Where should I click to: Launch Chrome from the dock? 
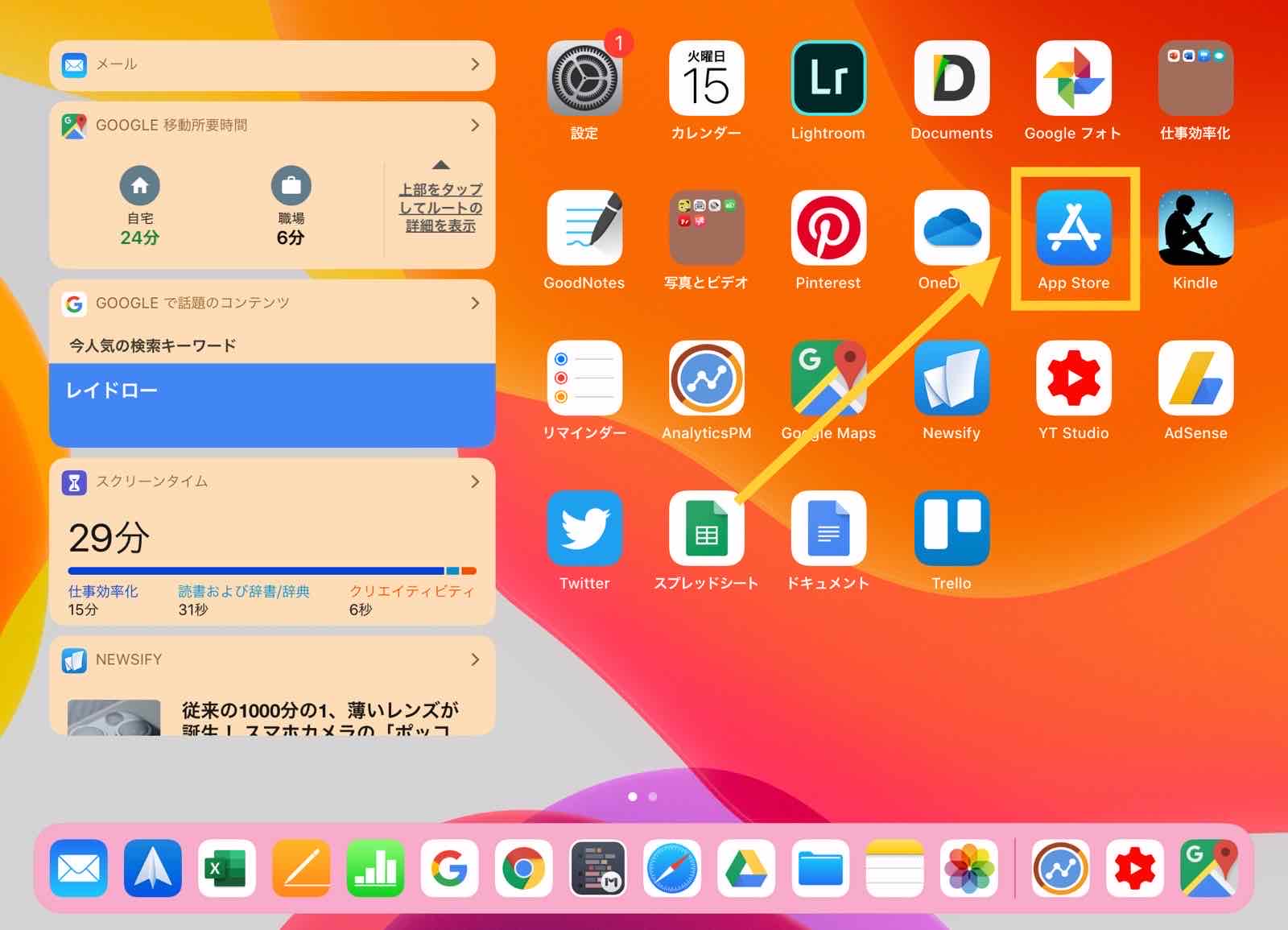click(523, 868)
